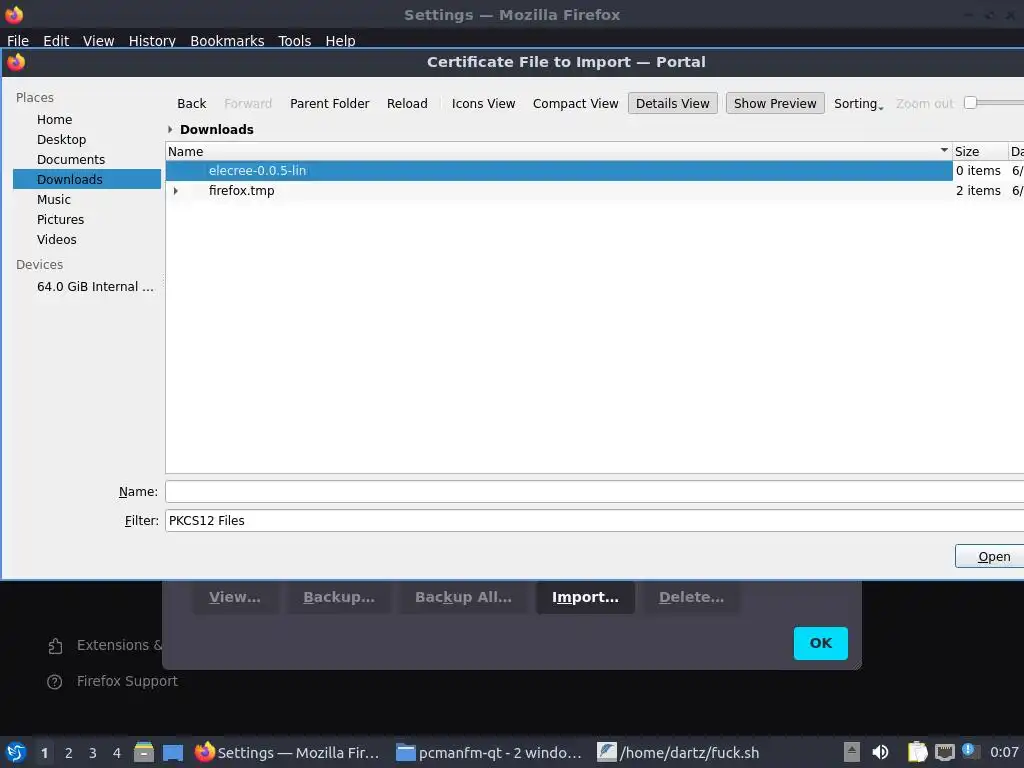This screenshot has width=1024, height=768.
Task: Click the Firefox Support help icon
Action: [55, 682]
